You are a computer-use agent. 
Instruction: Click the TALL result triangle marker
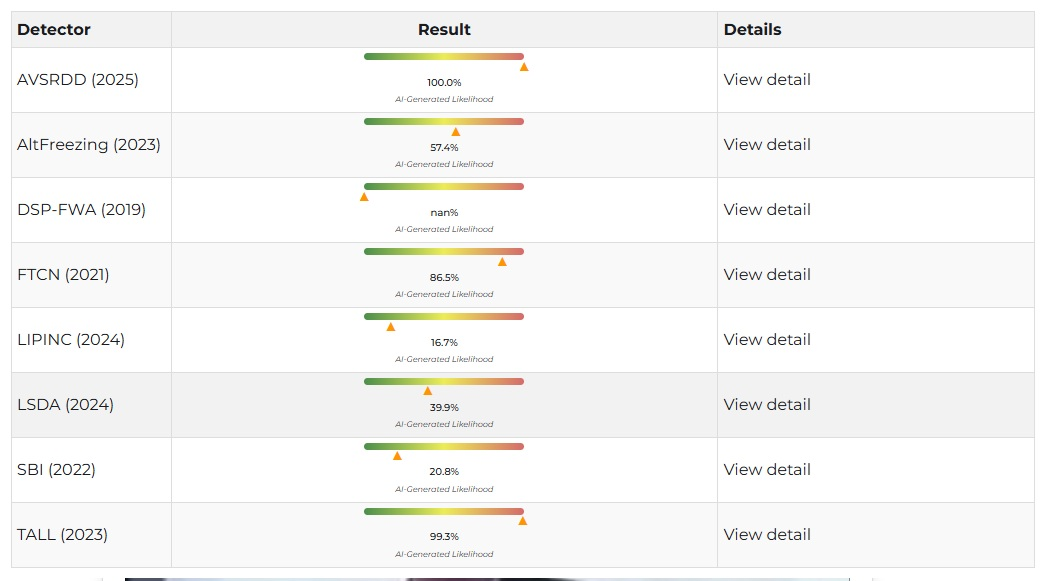(522, 521)
